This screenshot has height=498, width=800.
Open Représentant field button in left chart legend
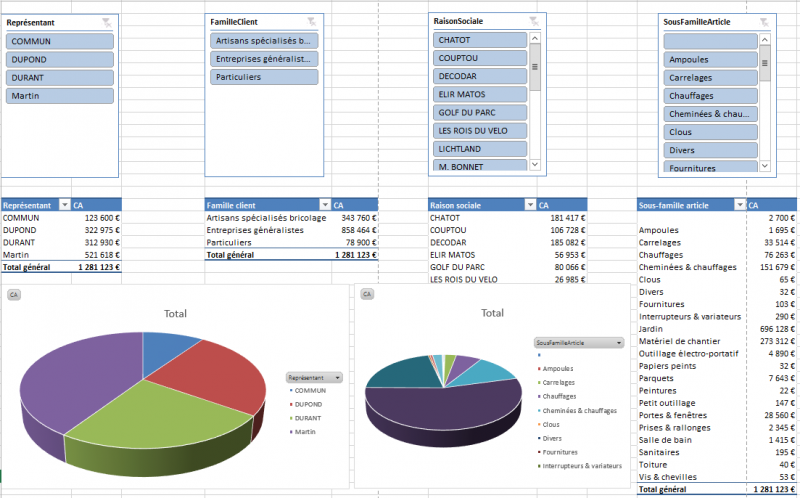[x=314, y=378]
